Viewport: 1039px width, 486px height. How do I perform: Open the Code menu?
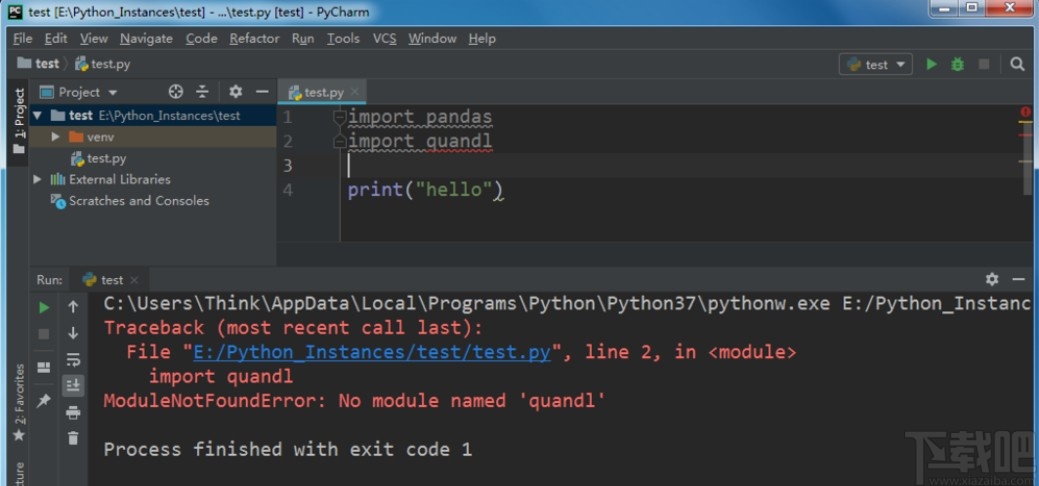coord(201,38)
